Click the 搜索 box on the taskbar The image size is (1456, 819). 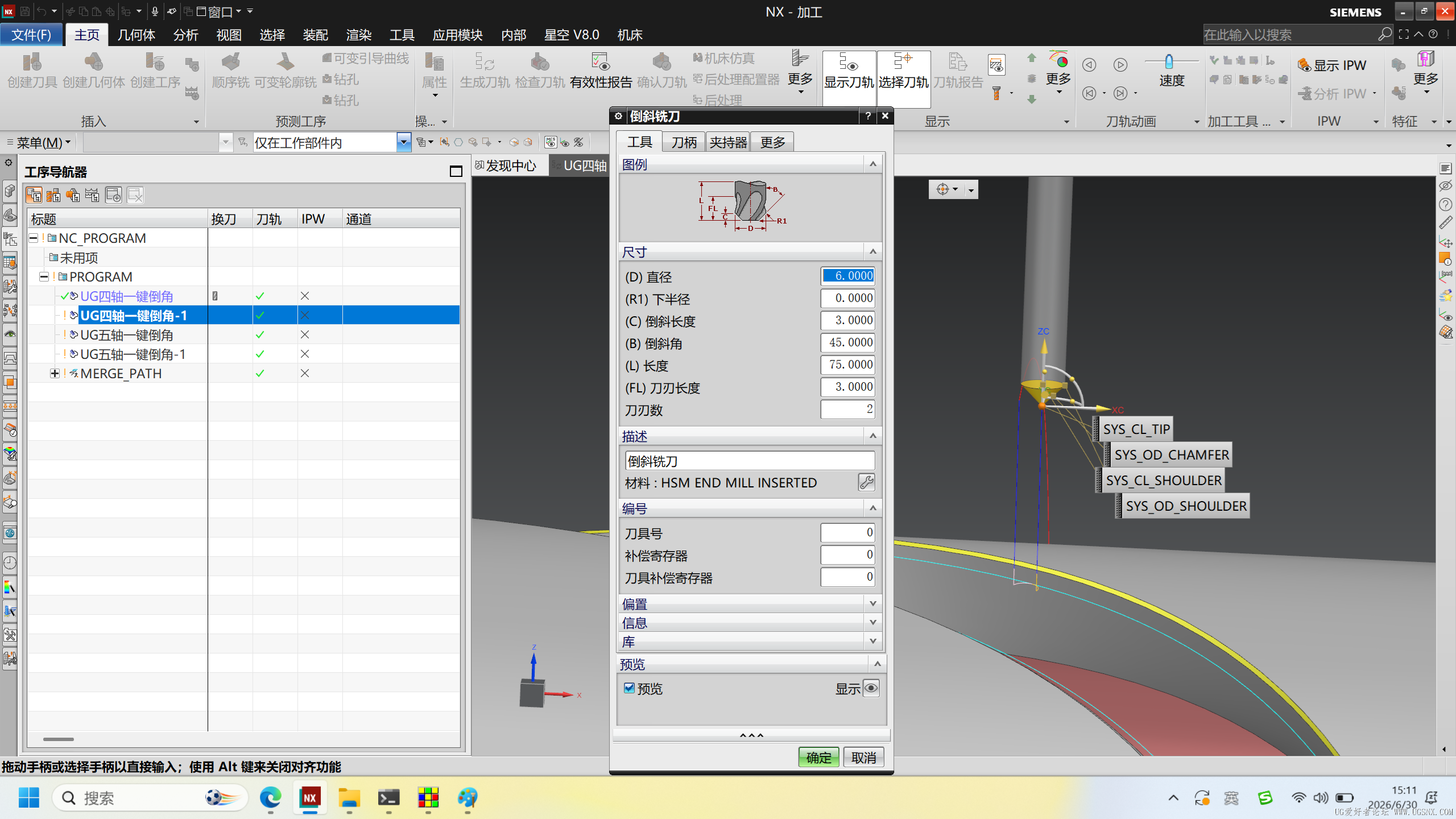click(150, 798)
